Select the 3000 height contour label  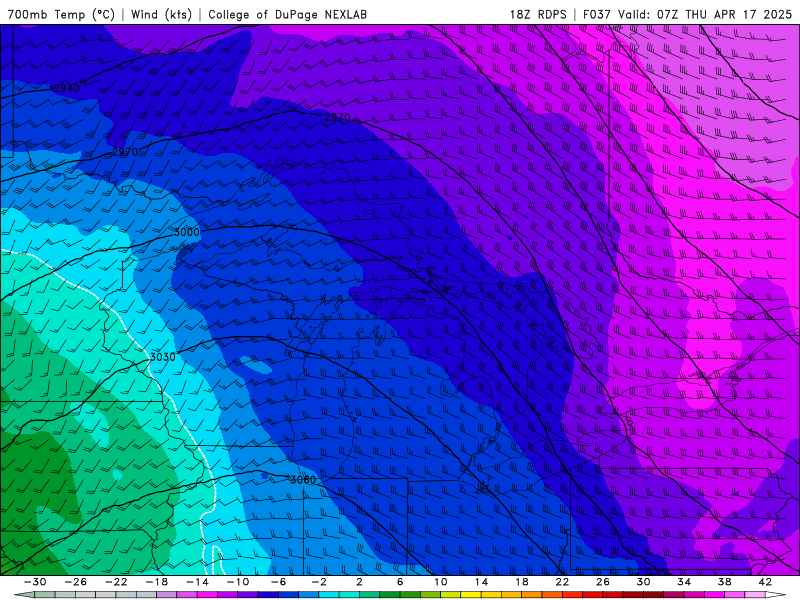(187, 232)
